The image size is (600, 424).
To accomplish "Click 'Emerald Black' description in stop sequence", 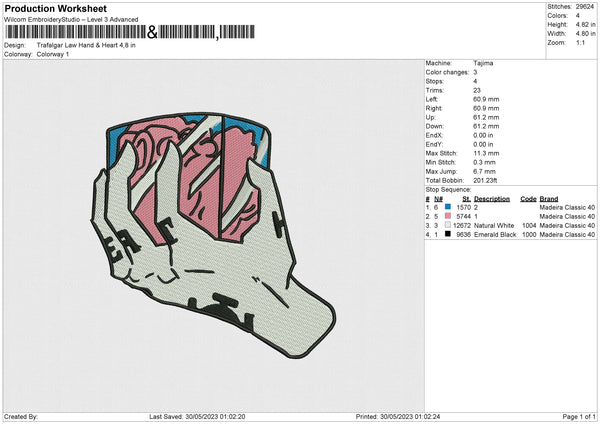I will (x=495, y=234).
